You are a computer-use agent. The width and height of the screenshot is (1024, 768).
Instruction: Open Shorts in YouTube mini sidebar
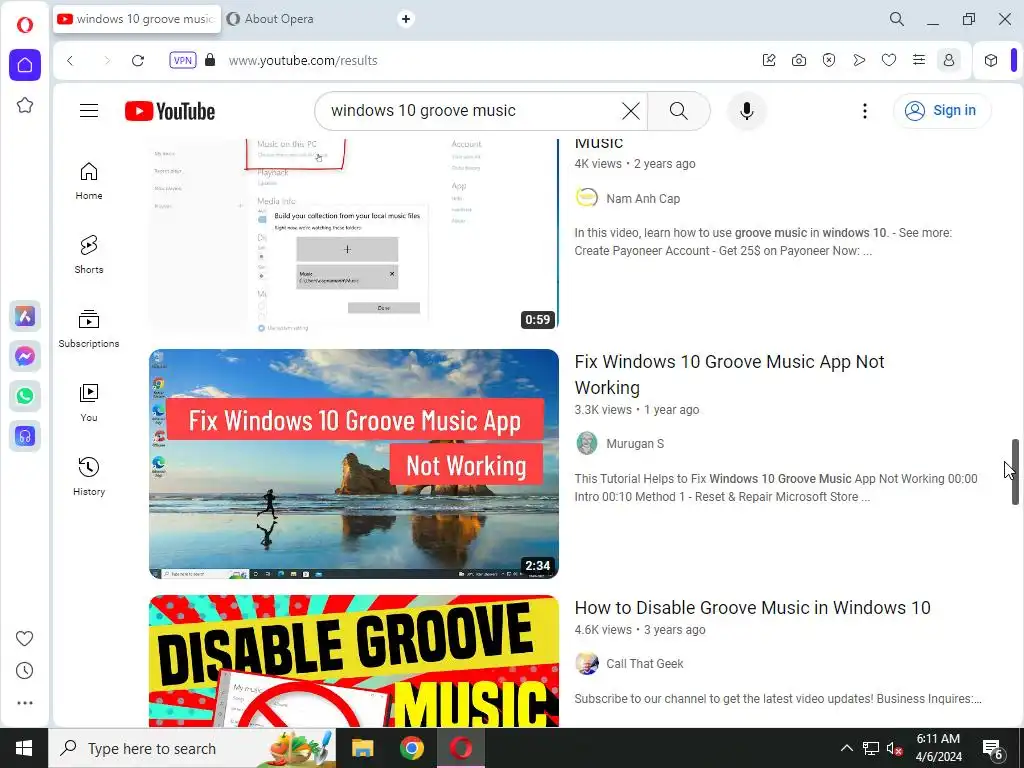click(89, 255)
